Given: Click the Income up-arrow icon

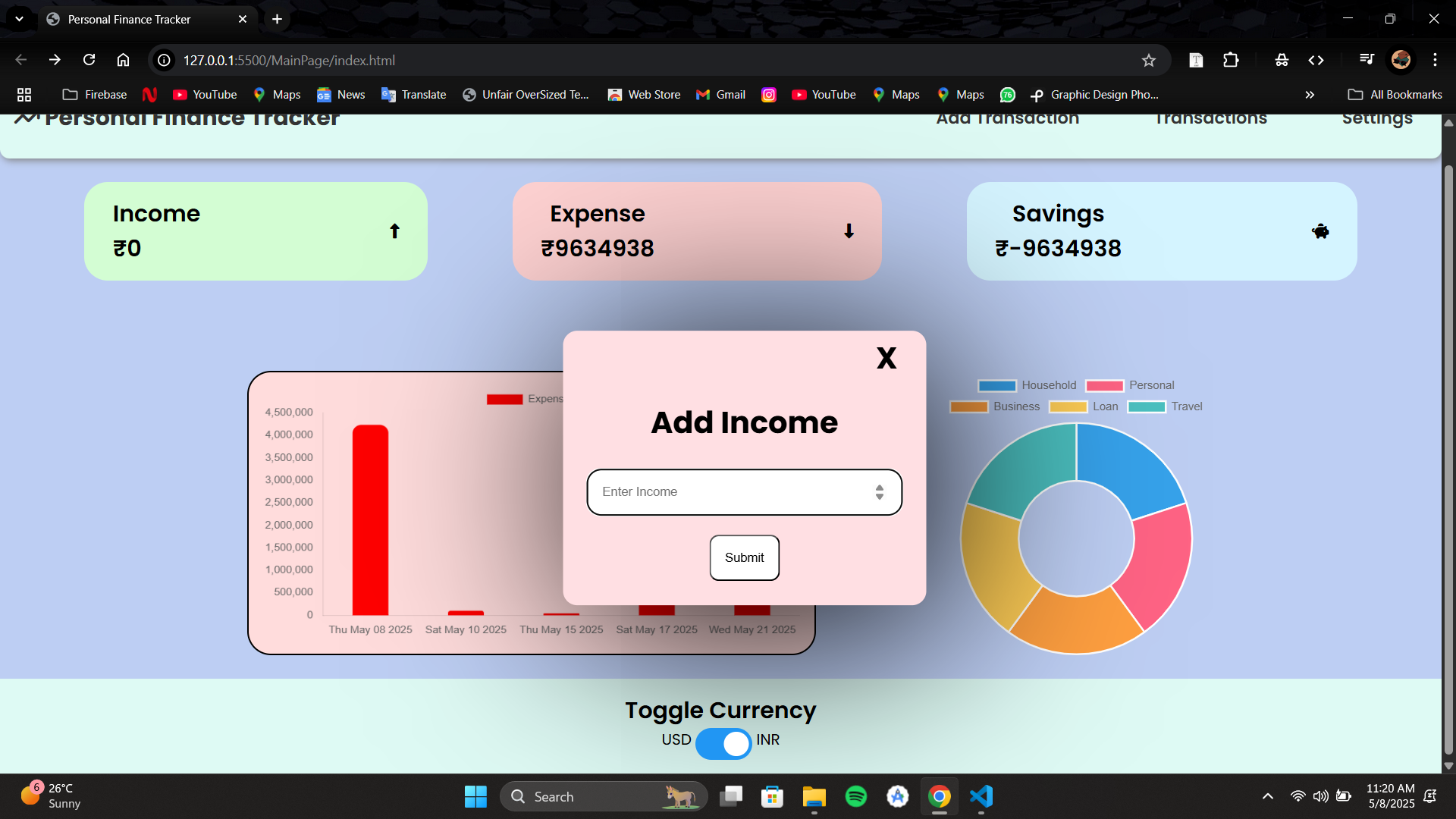Looking at the screenshot, I should point(394,231).
